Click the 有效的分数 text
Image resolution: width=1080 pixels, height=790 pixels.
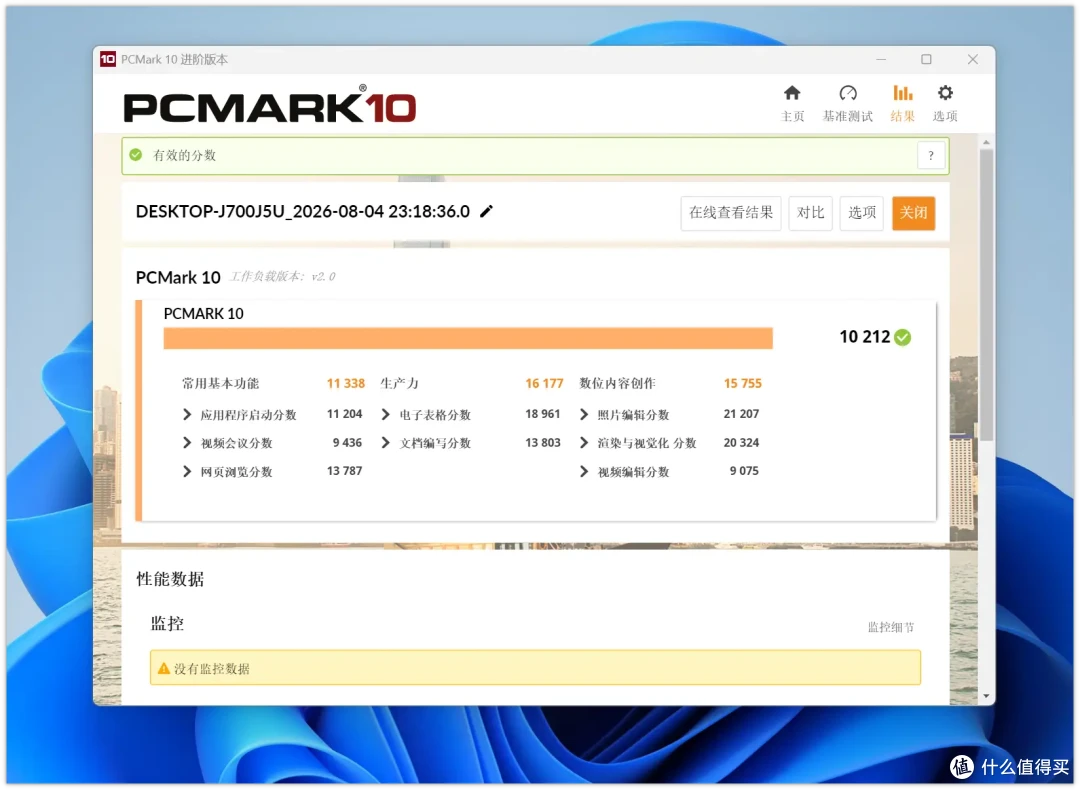coord(184,155)
